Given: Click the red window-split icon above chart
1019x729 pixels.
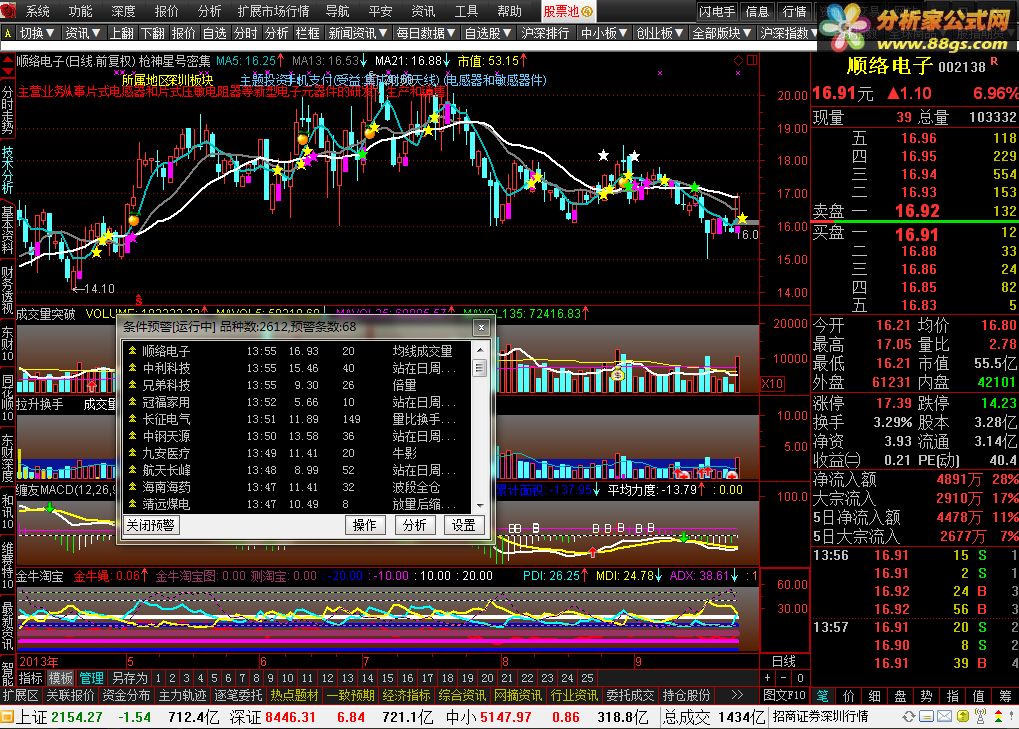Looking at the screenshot, I should pos(752,60).
